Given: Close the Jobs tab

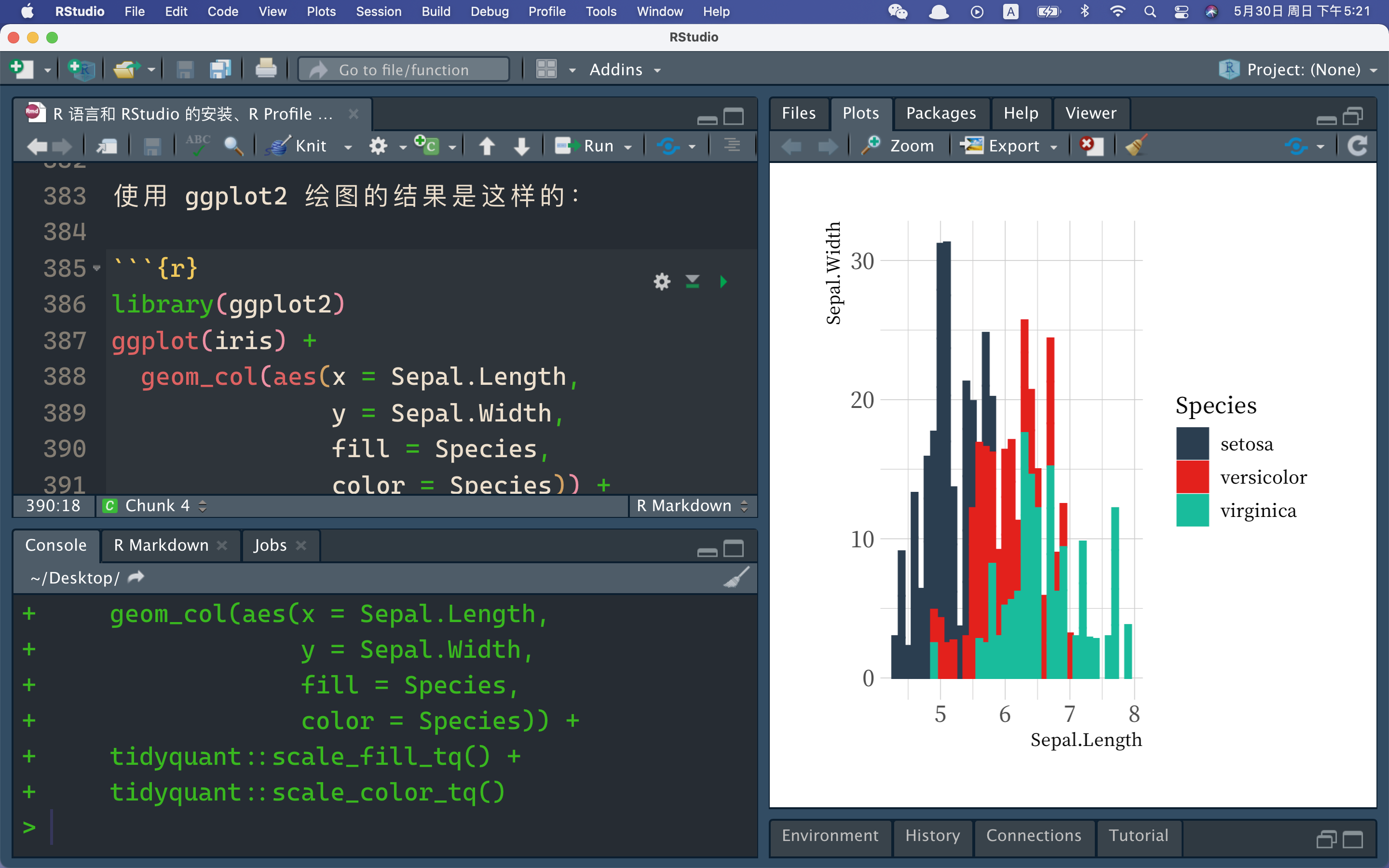Looking at the screenshot, I should (x=301, y=545).
